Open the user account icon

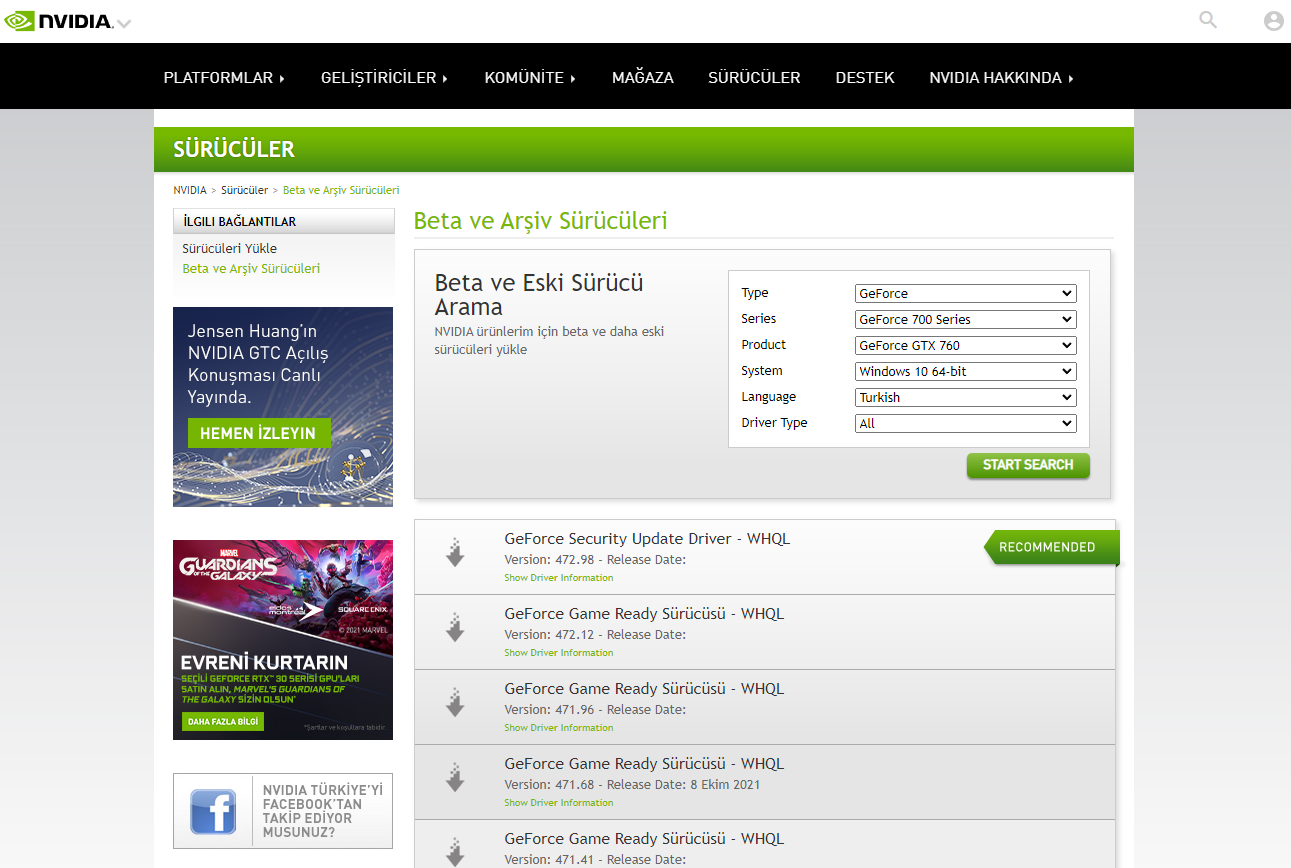coord(1273,21)
